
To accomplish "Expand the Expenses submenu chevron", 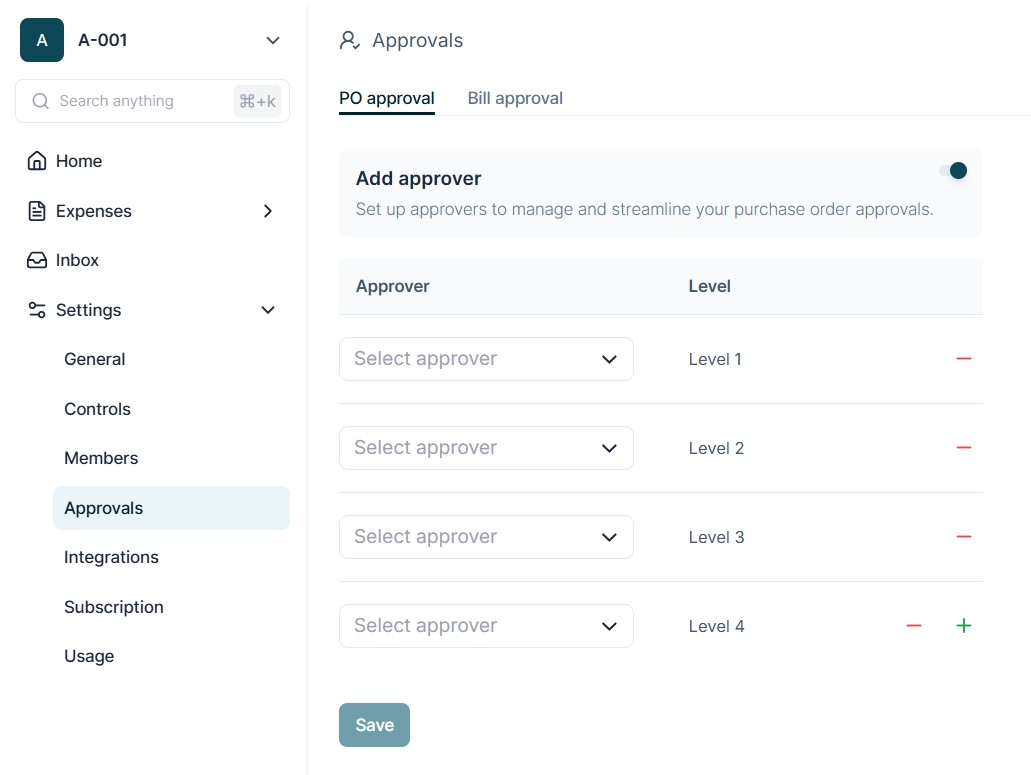I will (267, 211).
